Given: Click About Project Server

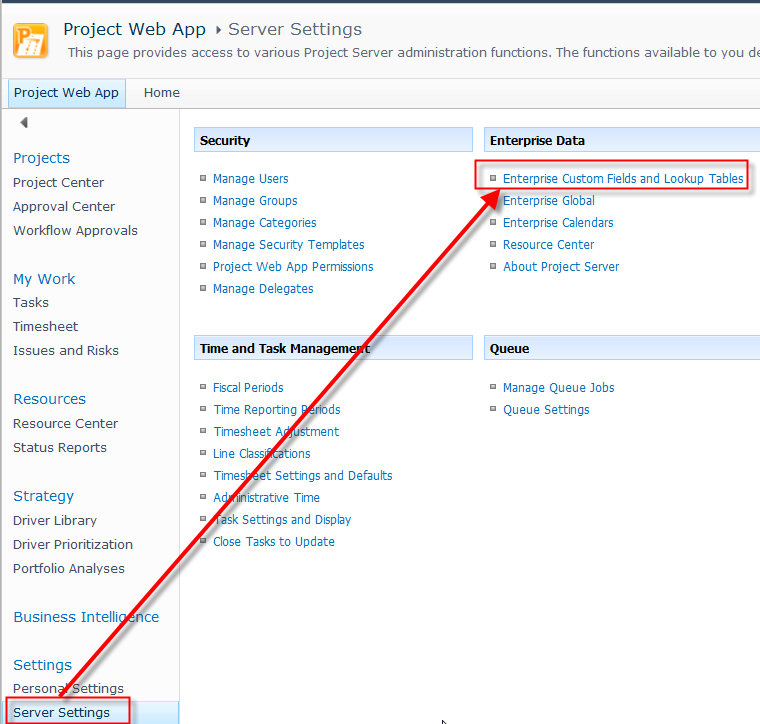Looking at the screenshot, I should pyautogui.click(x=561, y=267).
